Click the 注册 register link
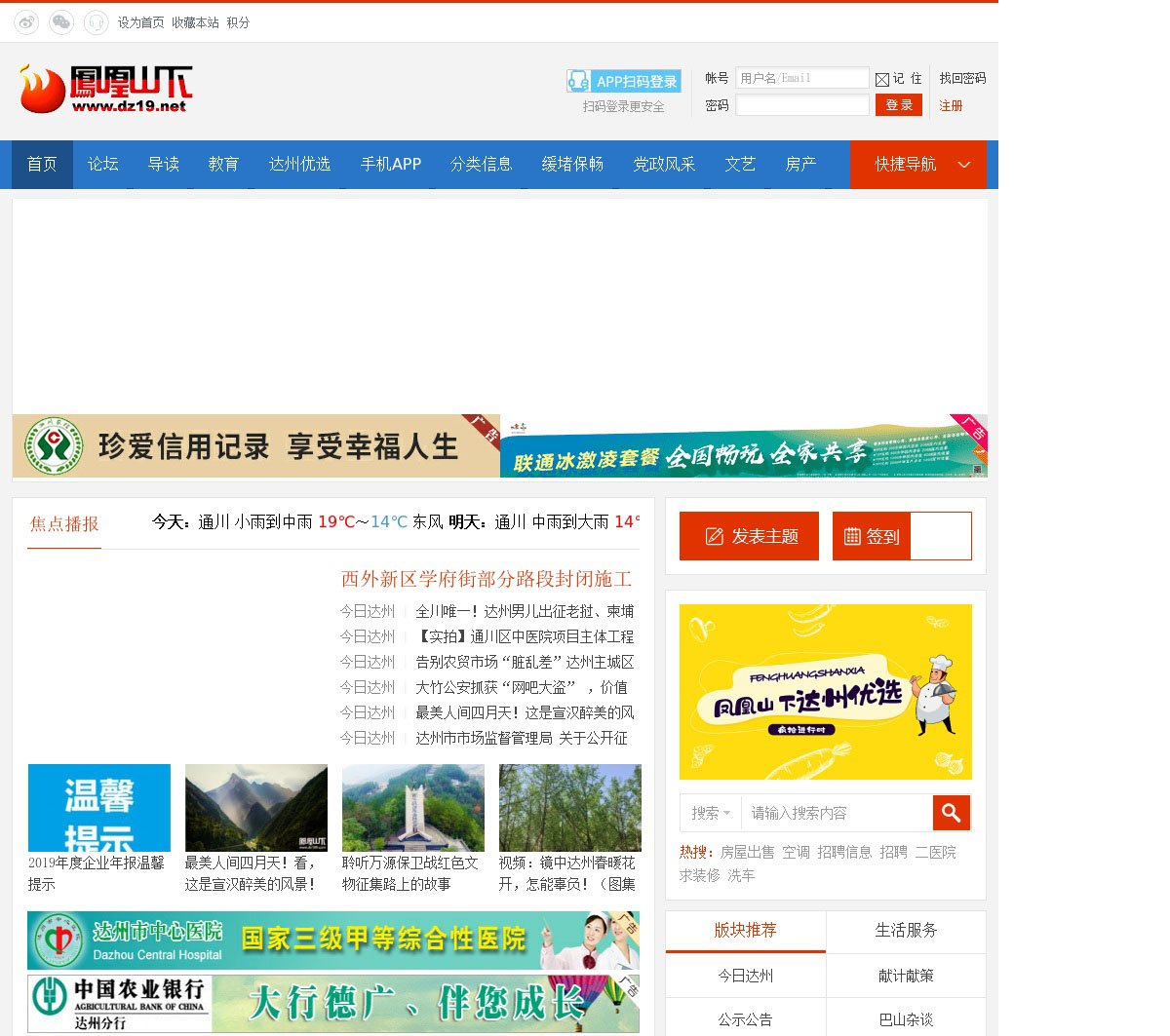 tap(951, 105)
